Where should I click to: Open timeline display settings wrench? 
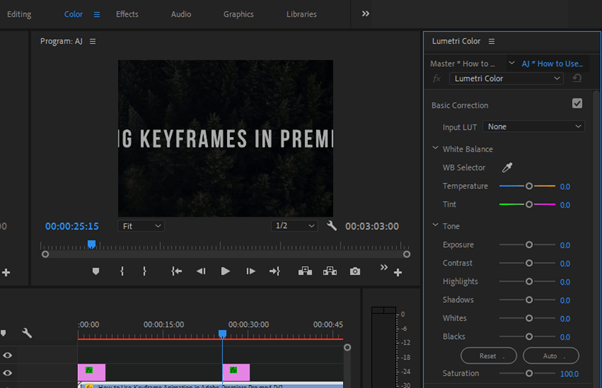pos(27,332)
